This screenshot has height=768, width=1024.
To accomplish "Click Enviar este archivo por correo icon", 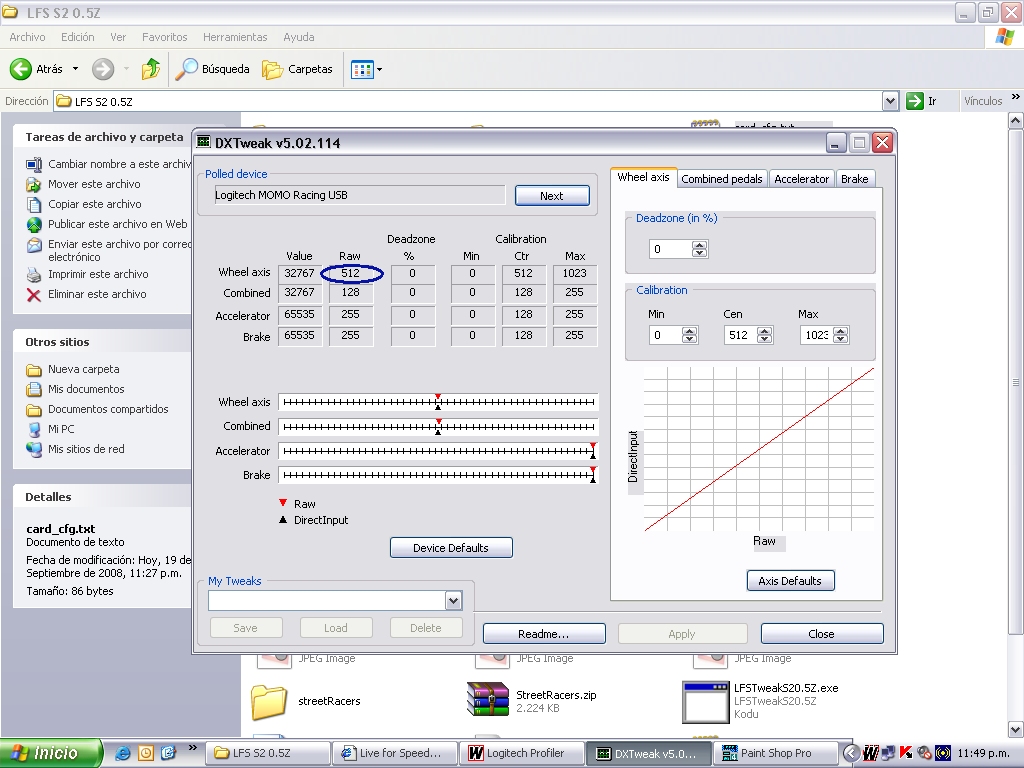I will [34, 245].
